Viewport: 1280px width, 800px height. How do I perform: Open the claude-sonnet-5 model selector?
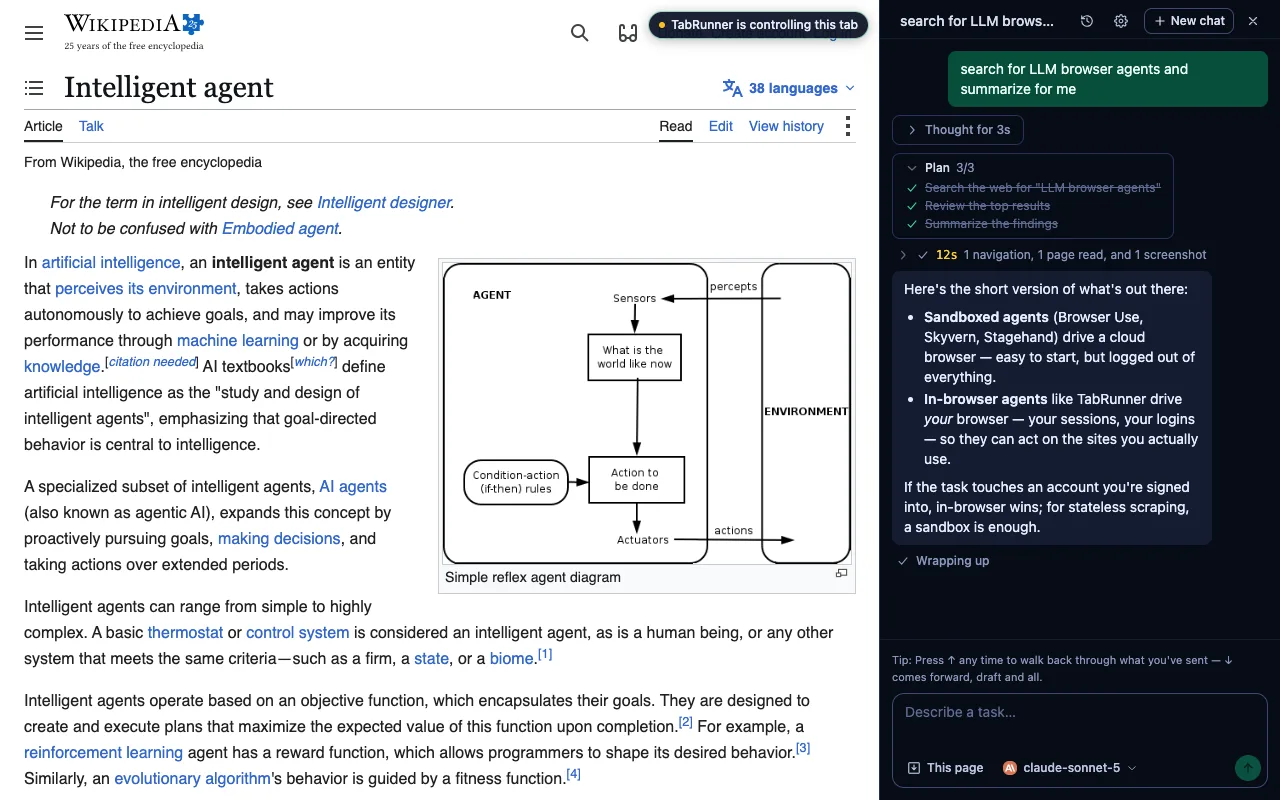point(1070,768)
